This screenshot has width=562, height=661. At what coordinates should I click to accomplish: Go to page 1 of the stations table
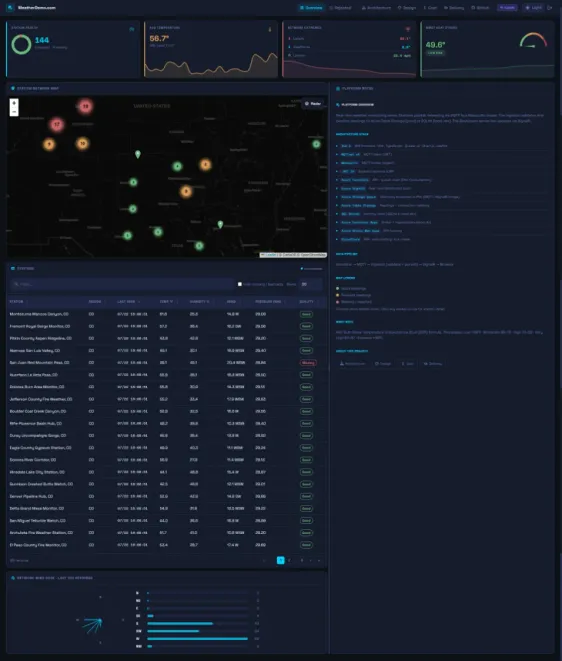(x=280, y=560)
